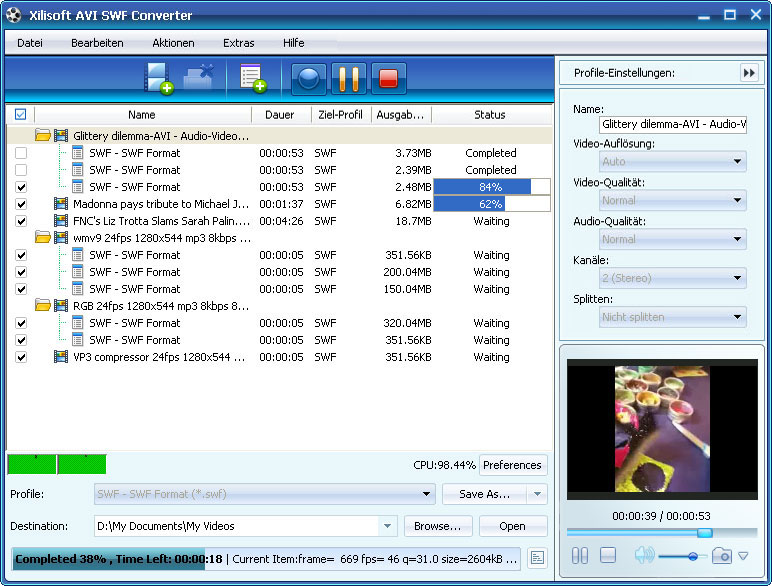Screen dimensions: 772x586
Task: Click folder icon of Glittery dilemma-AVI group
Action: tap(43, 135)
